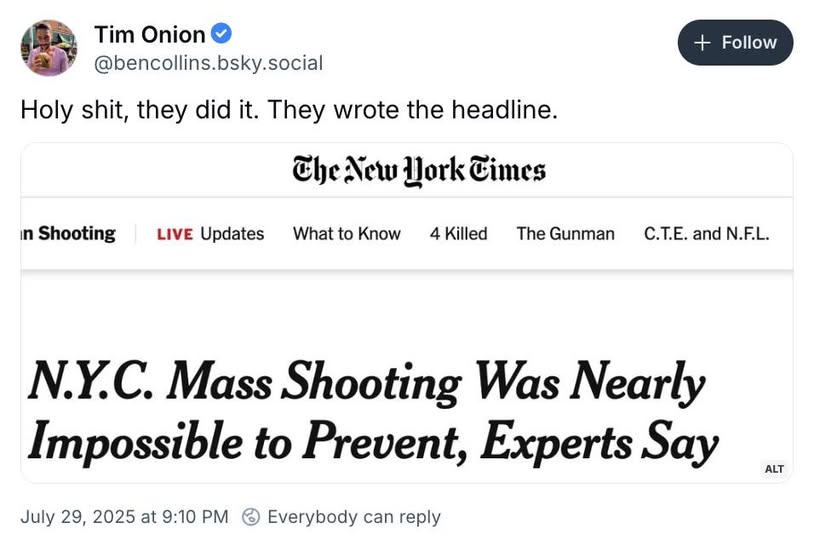Open the ALT text badge

774,469
